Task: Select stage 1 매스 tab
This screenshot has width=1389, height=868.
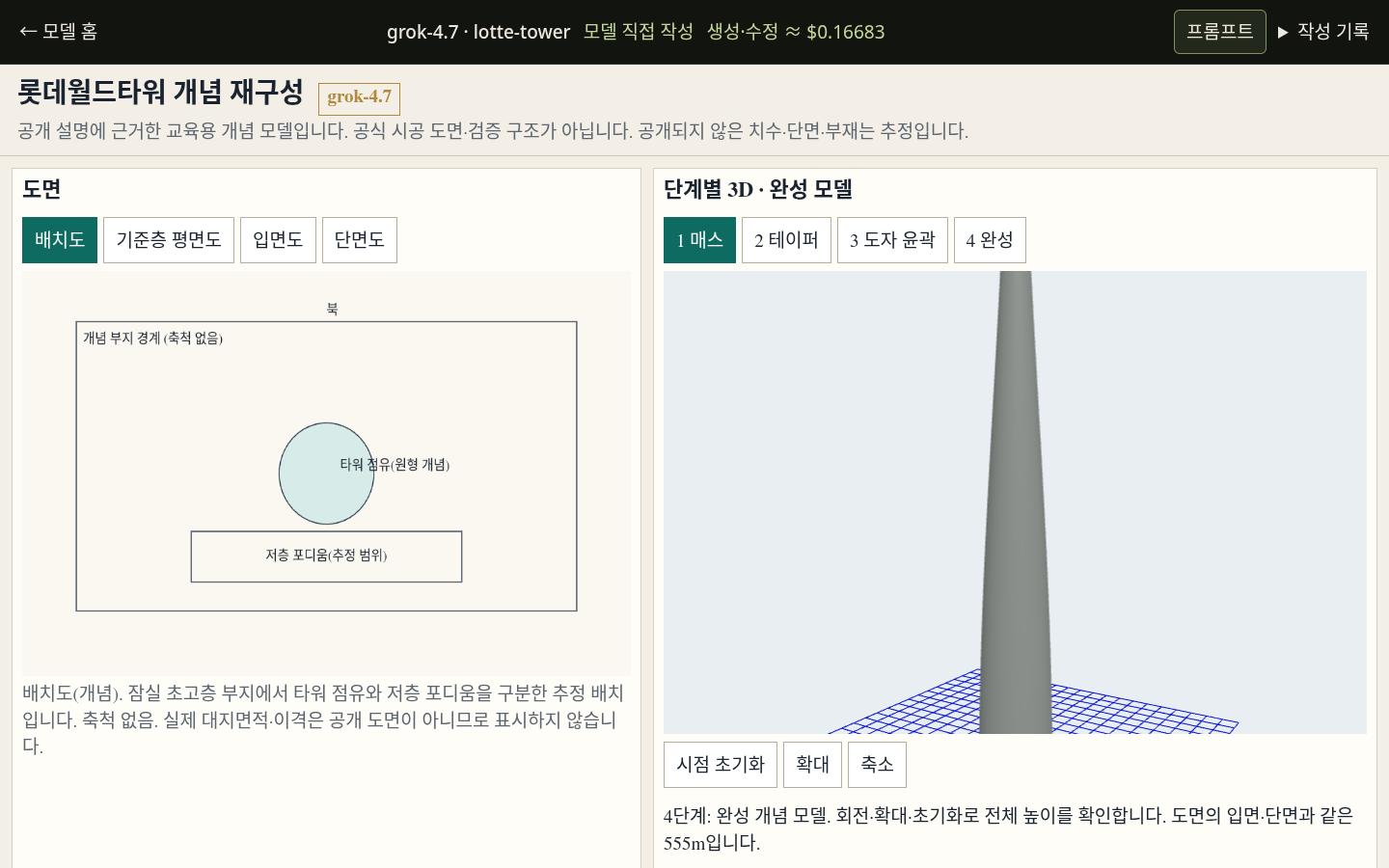Action: coord(699,240)
